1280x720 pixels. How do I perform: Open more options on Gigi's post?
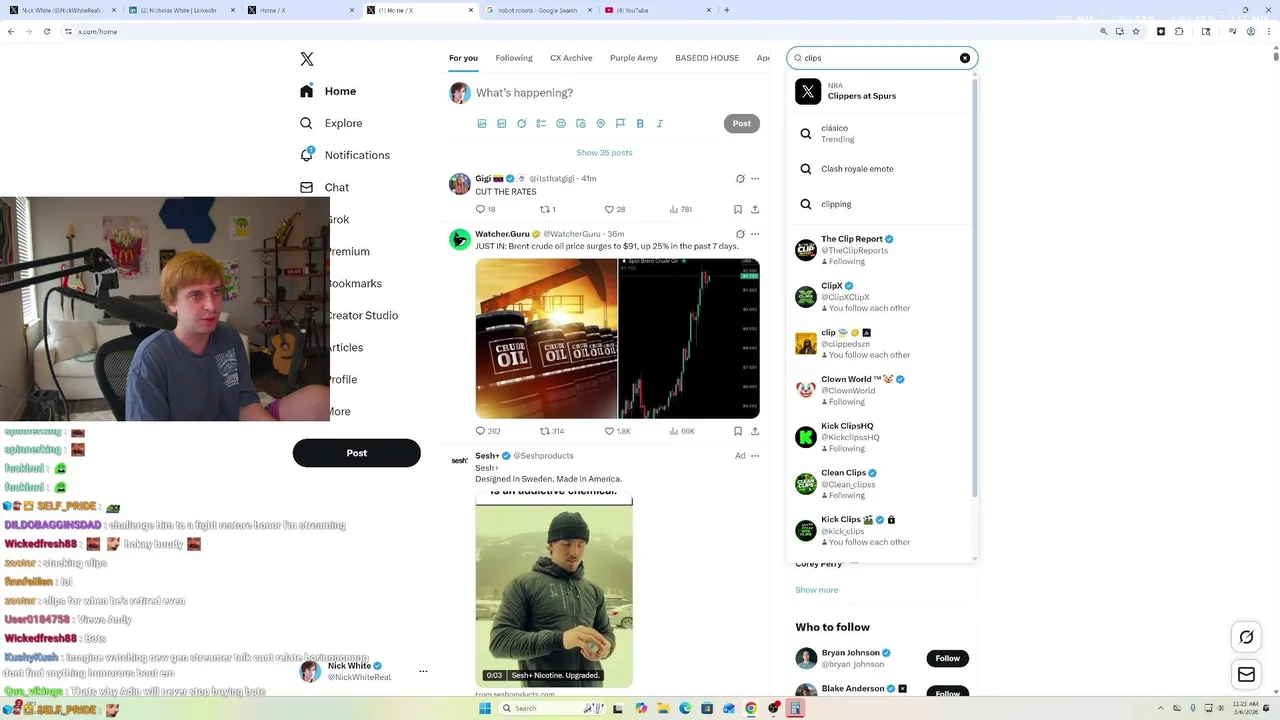755,179
